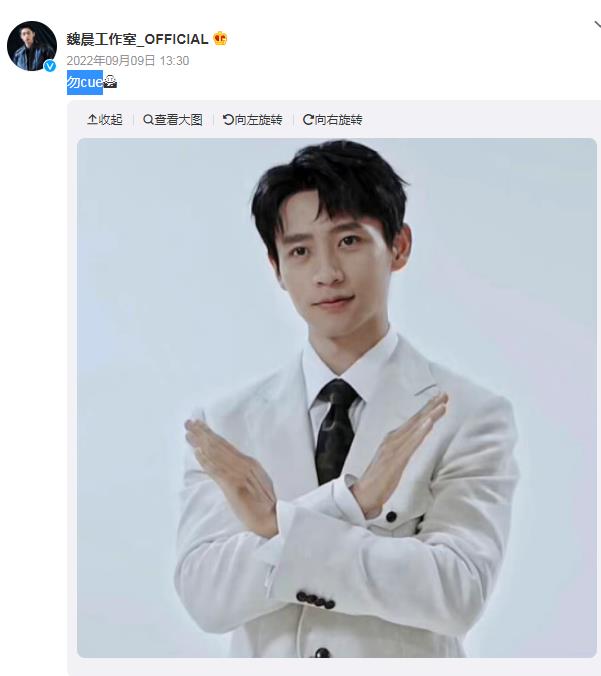The height and width of the screenshot is (676, 601).
Task: Click the counterclockwise rotate arrow icon
Action: (228, 119)
